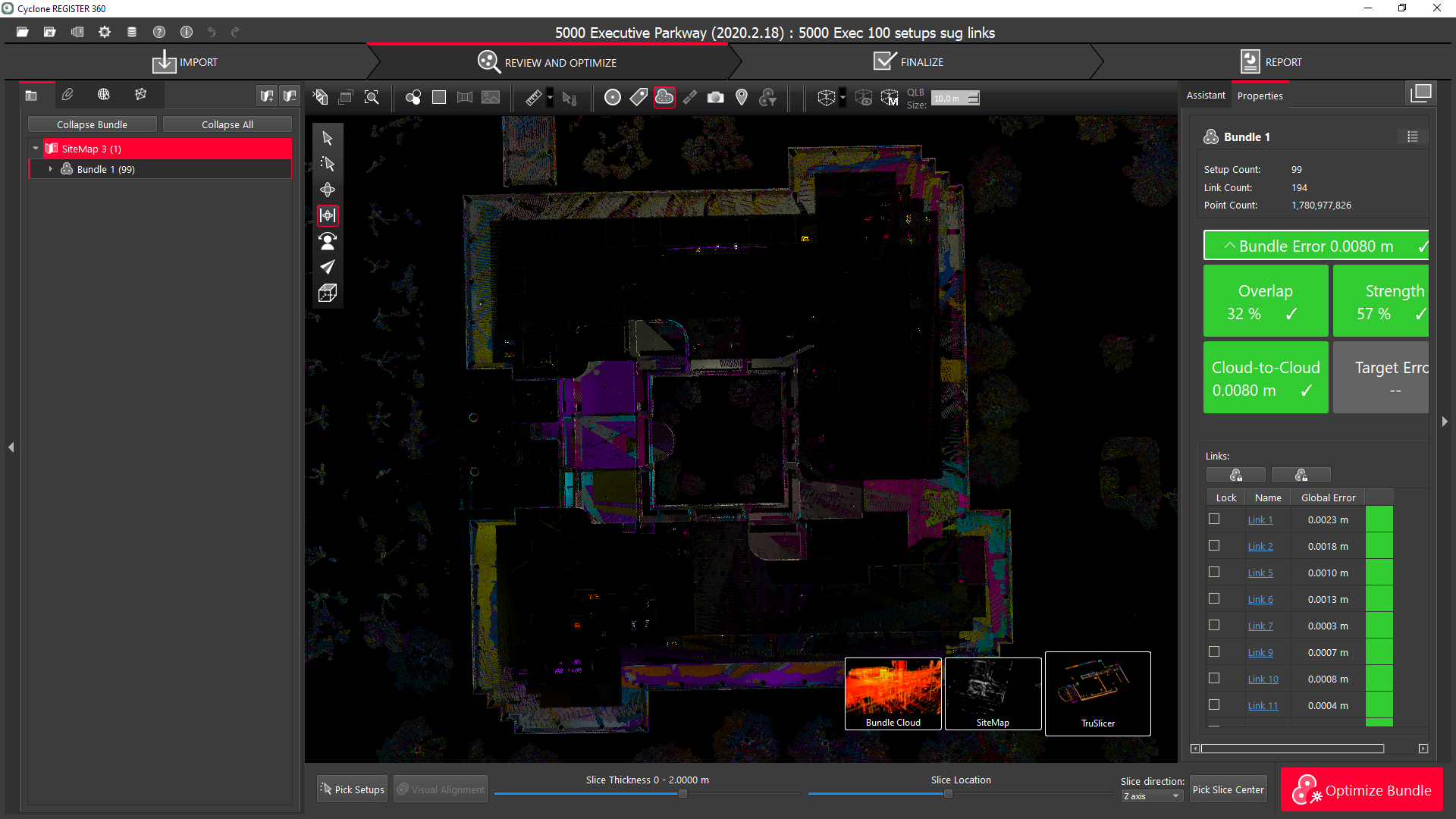The image size is (1456, 819).
Task: Open the settings gear icon
Action: click(105, 32)
